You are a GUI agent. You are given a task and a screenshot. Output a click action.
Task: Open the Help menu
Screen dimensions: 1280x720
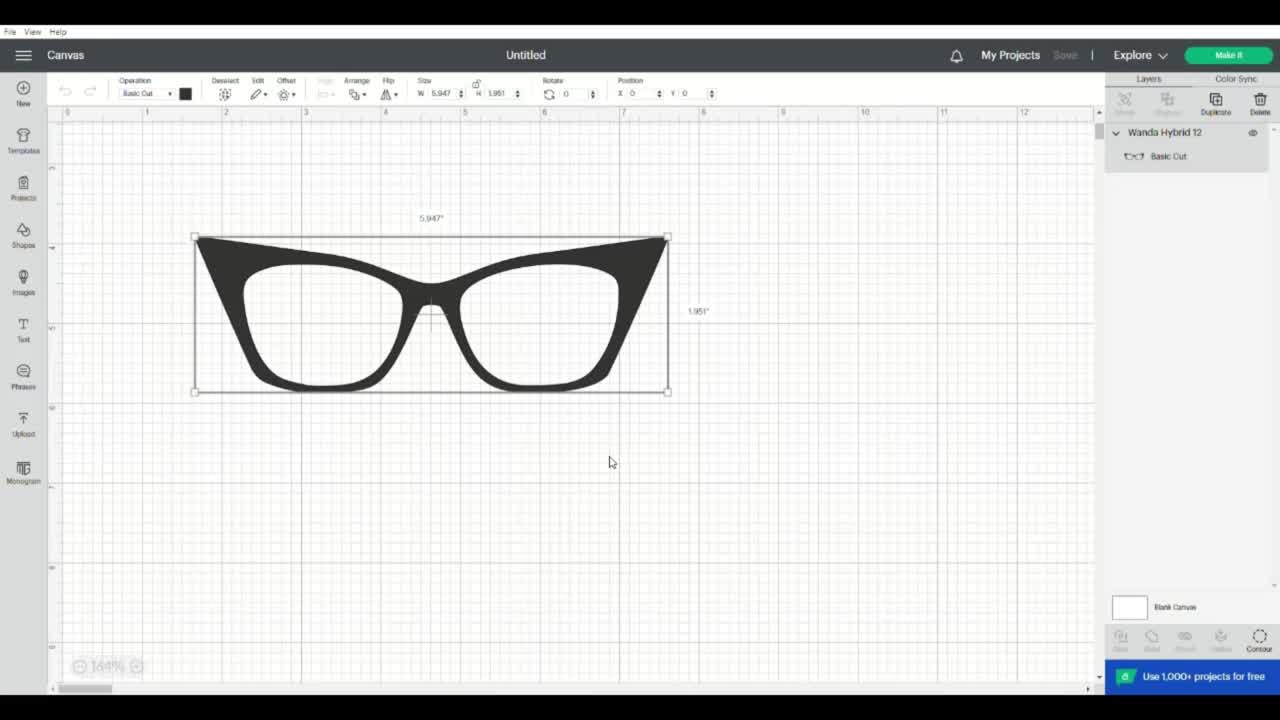click(x=58, y=32)
